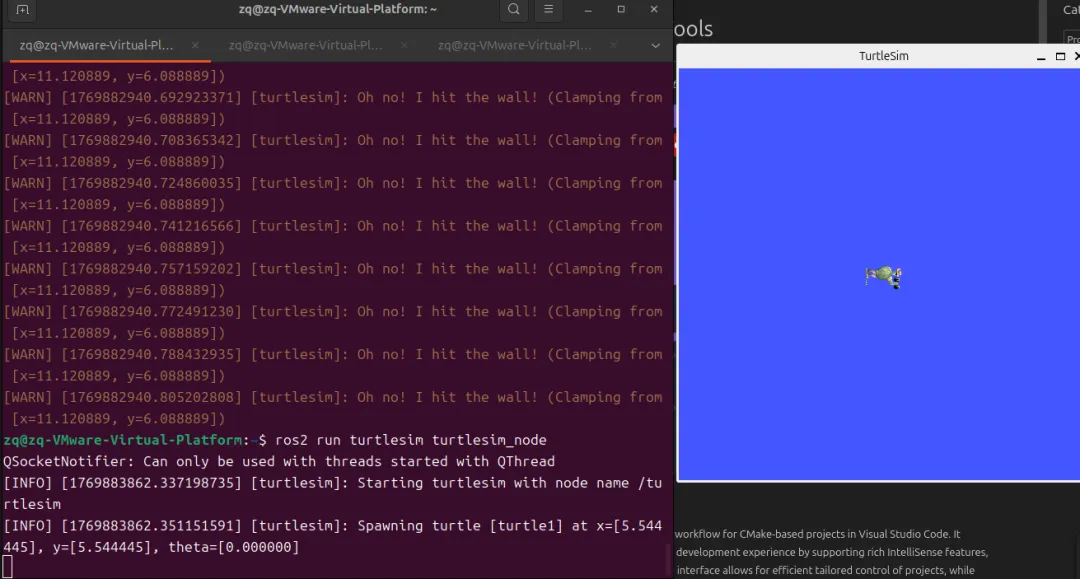Expand the terminal tab list dropdown

coord(655,45)
